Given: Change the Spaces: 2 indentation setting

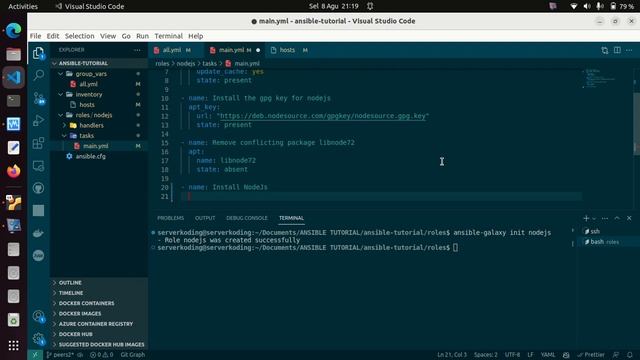Looking at the screenshot, I should 486,355.
